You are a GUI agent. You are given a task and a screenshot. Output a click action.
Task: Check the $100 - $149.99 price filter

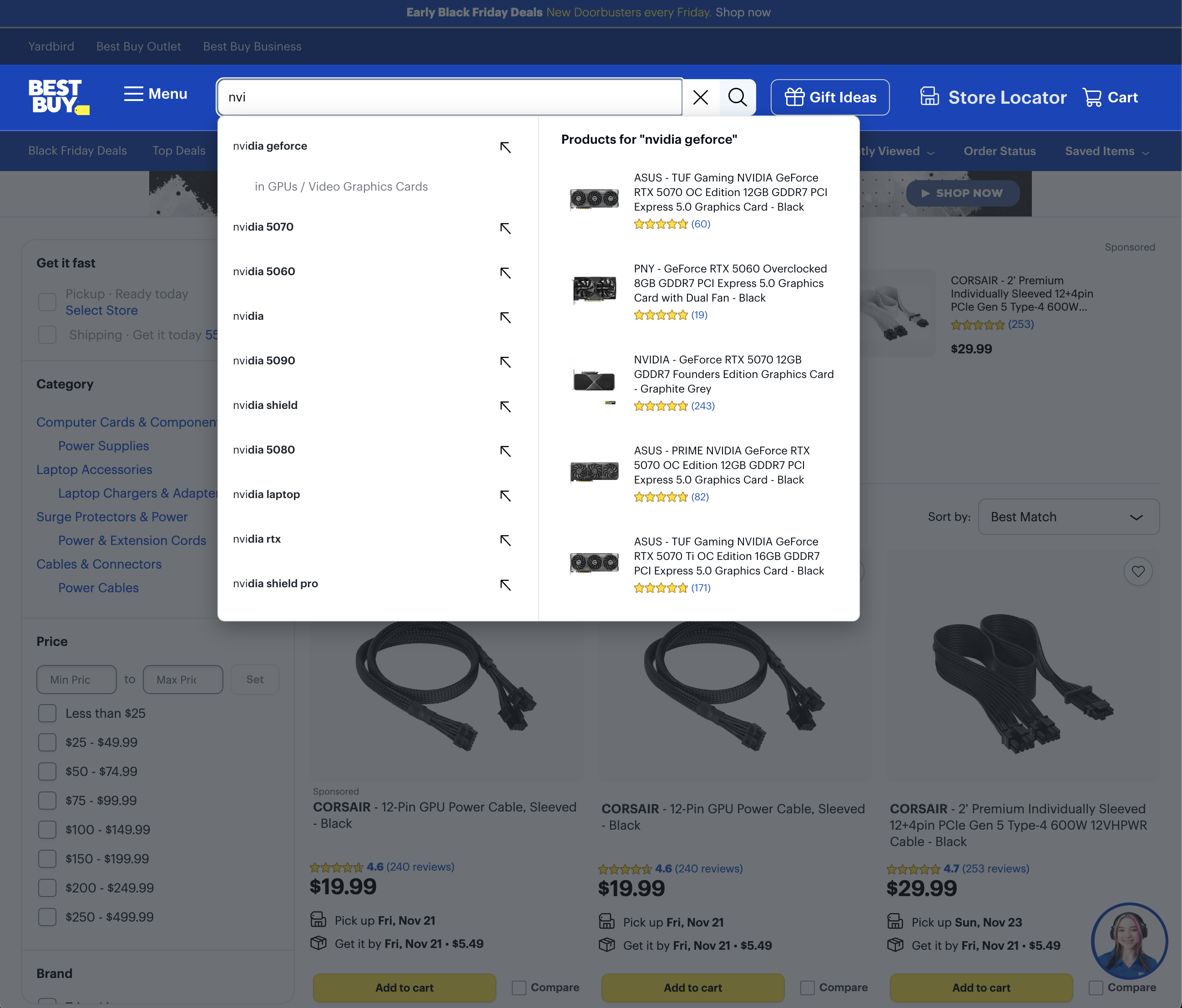[47, 830]
